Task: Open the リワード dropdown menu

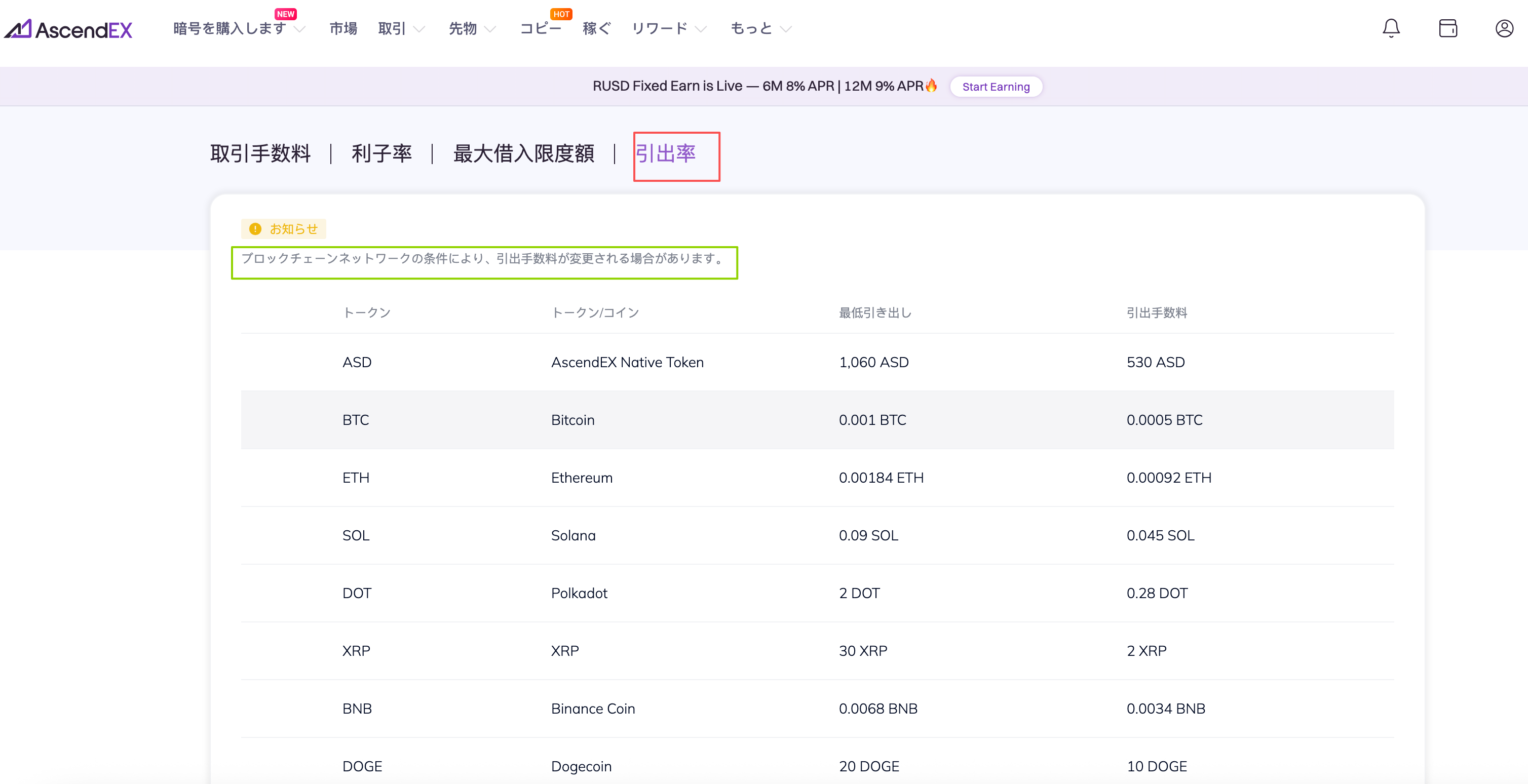Action: tap(700, 29)
